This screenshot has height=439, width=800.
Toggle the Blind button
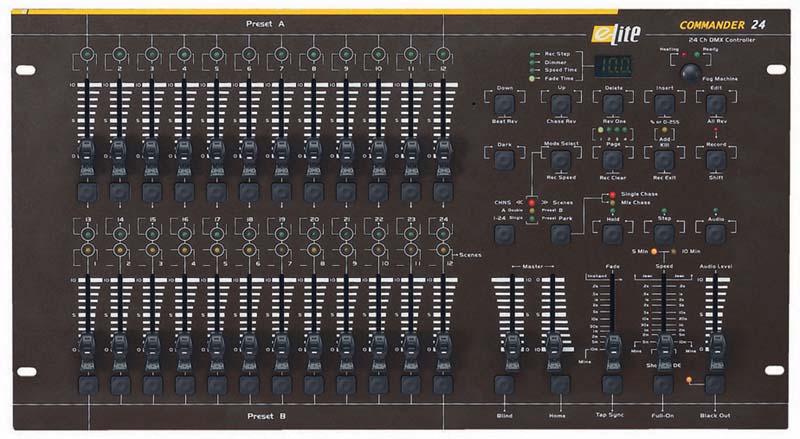(504, 385)
